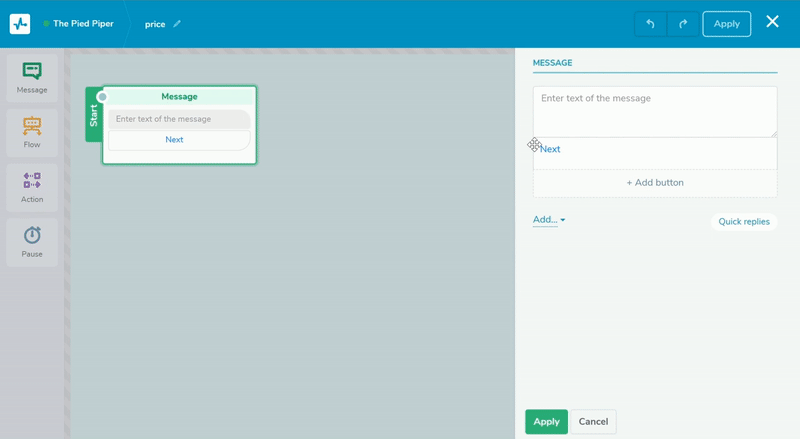Select the Action block tool

pos(32,187)
